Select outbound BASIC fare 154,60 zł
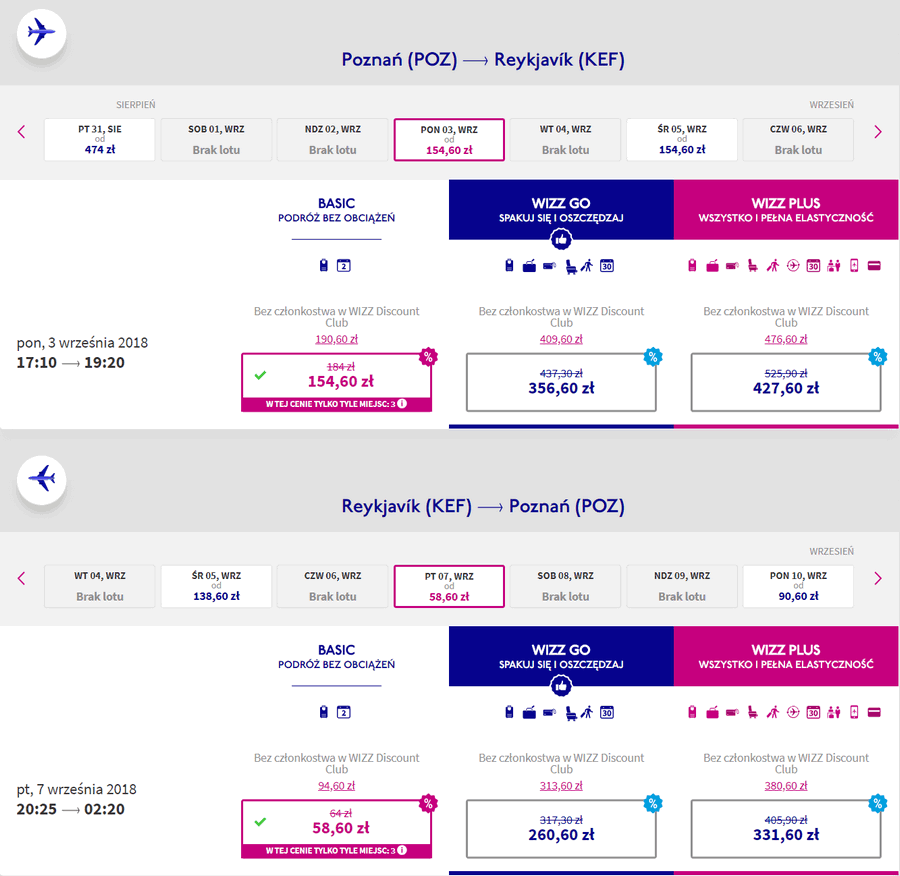The height and width of the screenshot is (876, 900). click(336, 382)
